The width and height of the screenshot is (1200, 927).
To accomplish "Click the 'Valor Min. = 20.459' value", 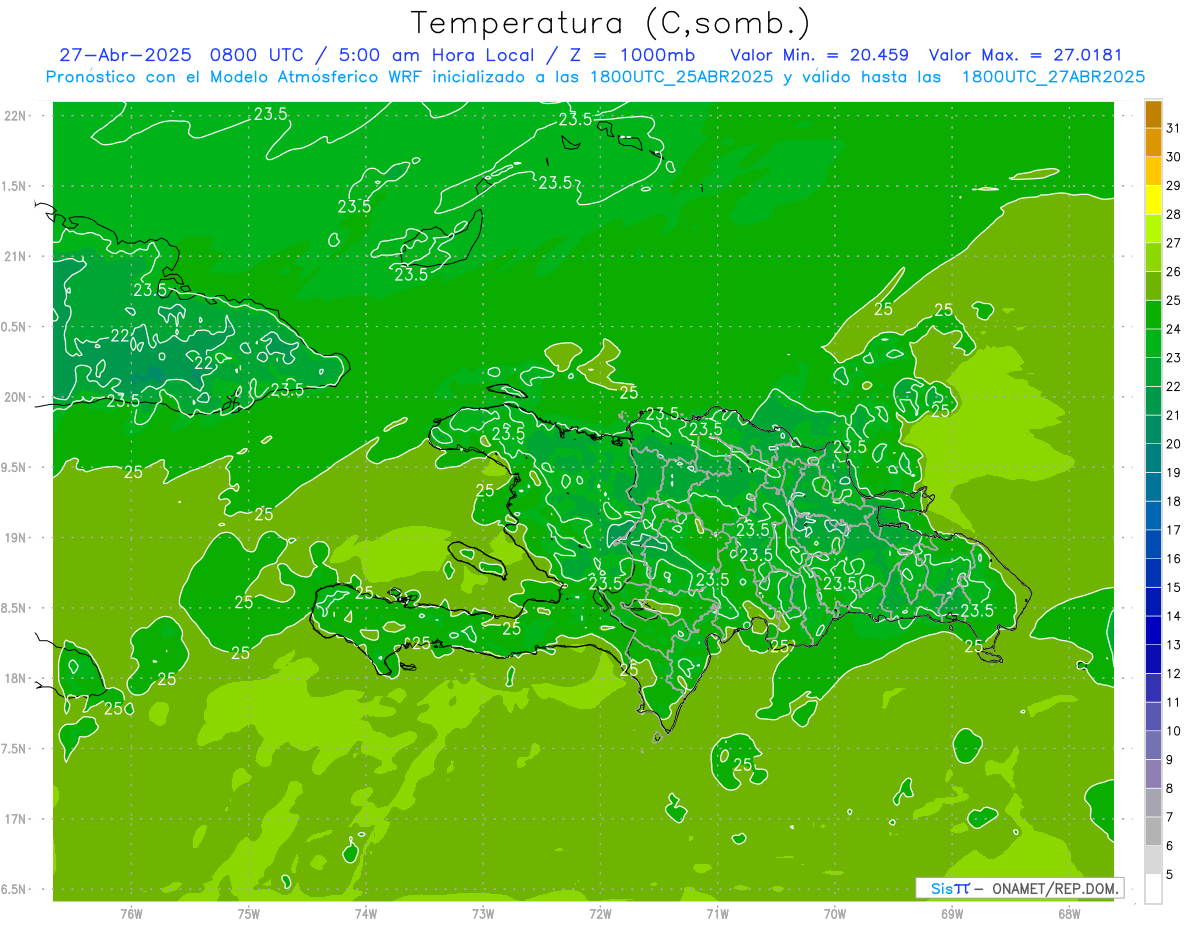I will pyautogui.click(x=820, y=55).
